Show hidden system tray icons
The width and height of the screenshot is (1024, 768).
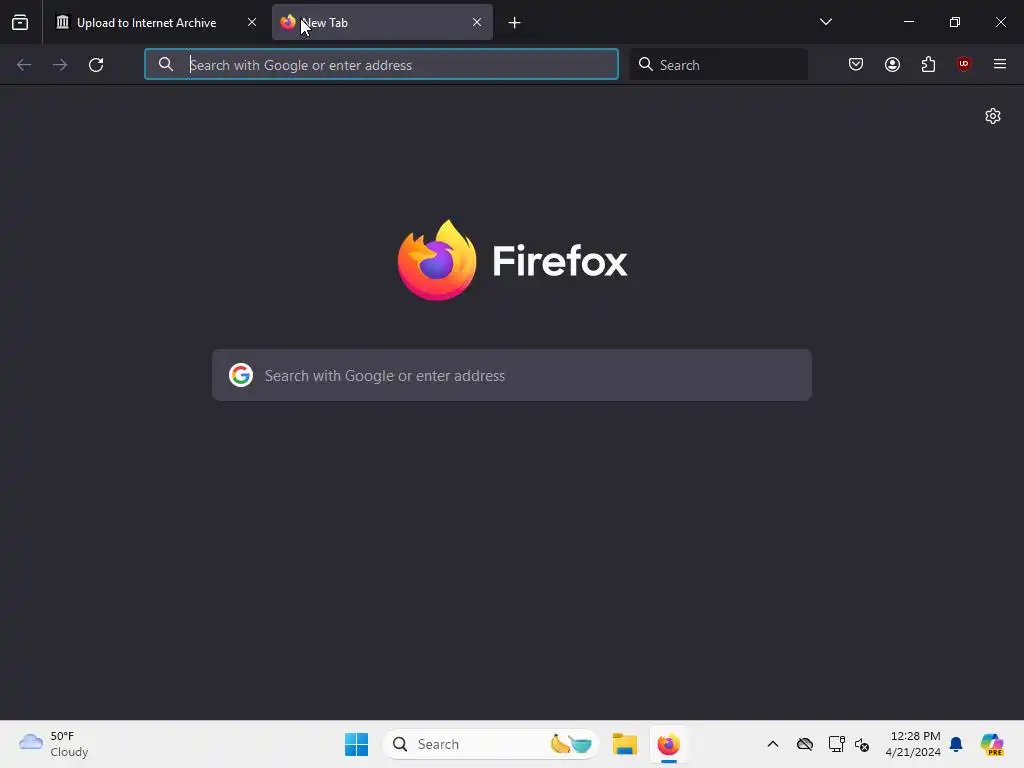click(x=773, y=744)
